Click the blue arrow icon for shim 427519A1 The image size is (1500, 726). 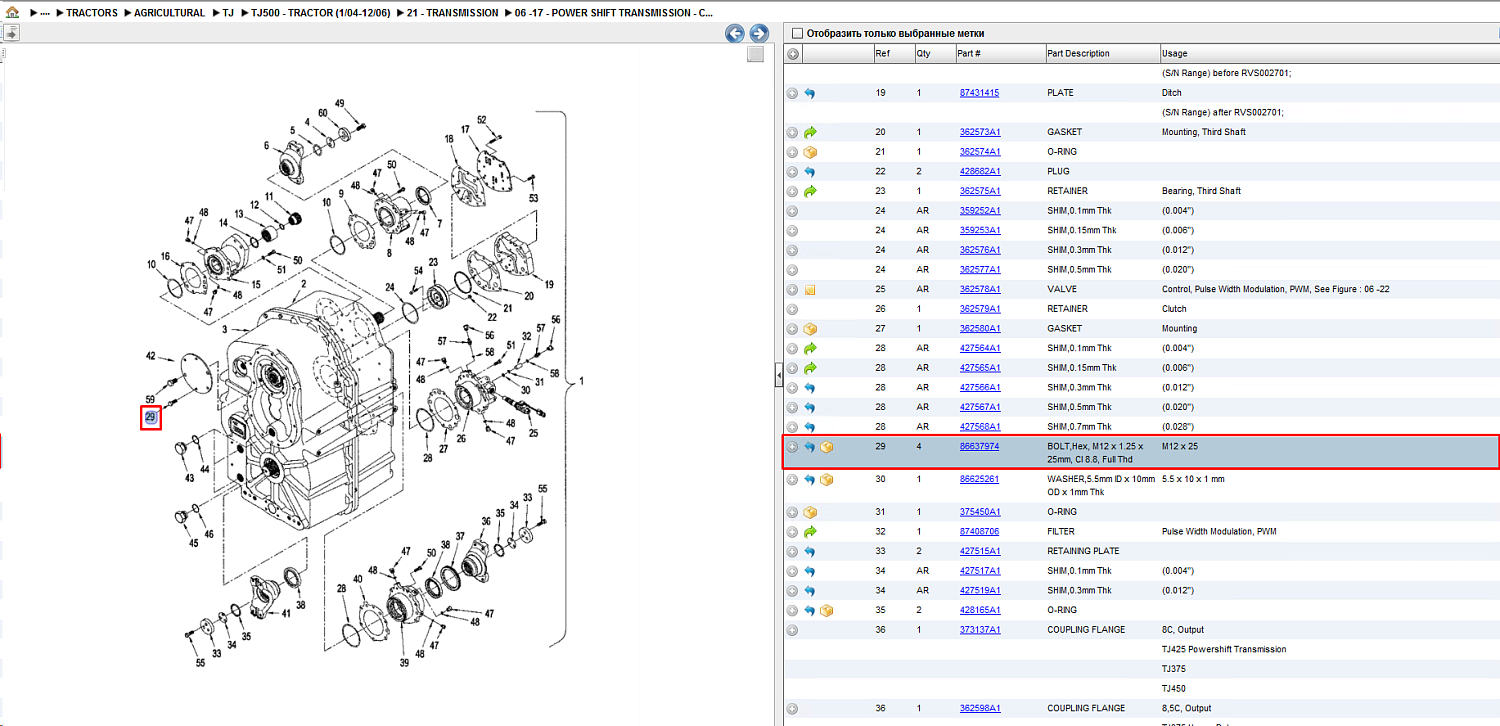tap(810, 591)
